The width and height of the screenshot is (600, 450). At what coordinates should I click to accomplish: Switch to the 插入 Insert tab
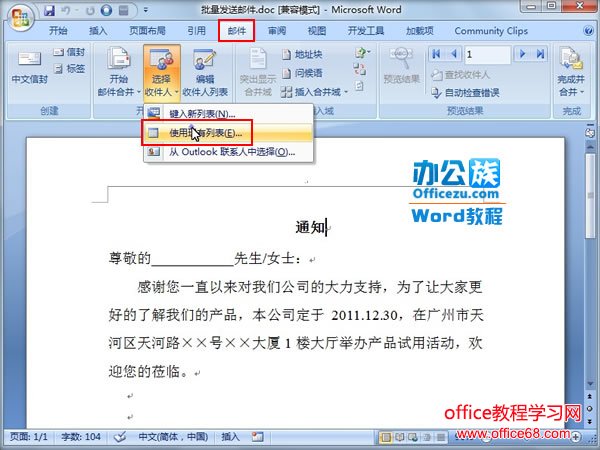[x=98, y=31]
